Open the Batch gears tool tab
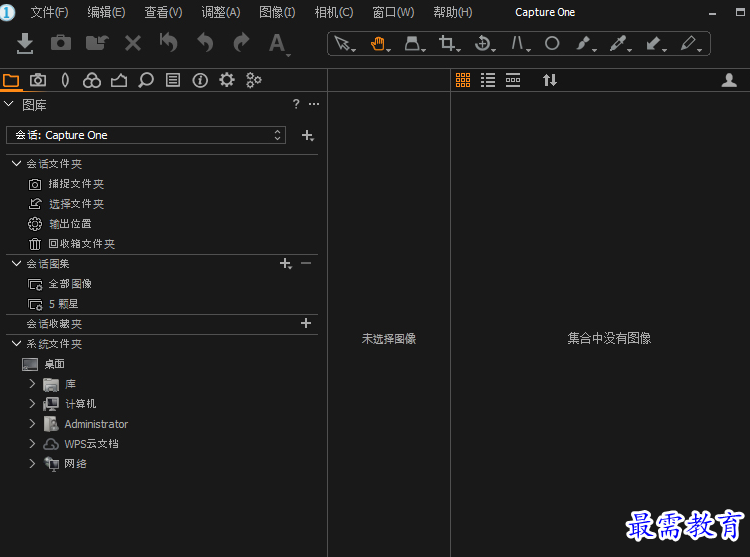The image size is (750, 557). click(254, 80)
